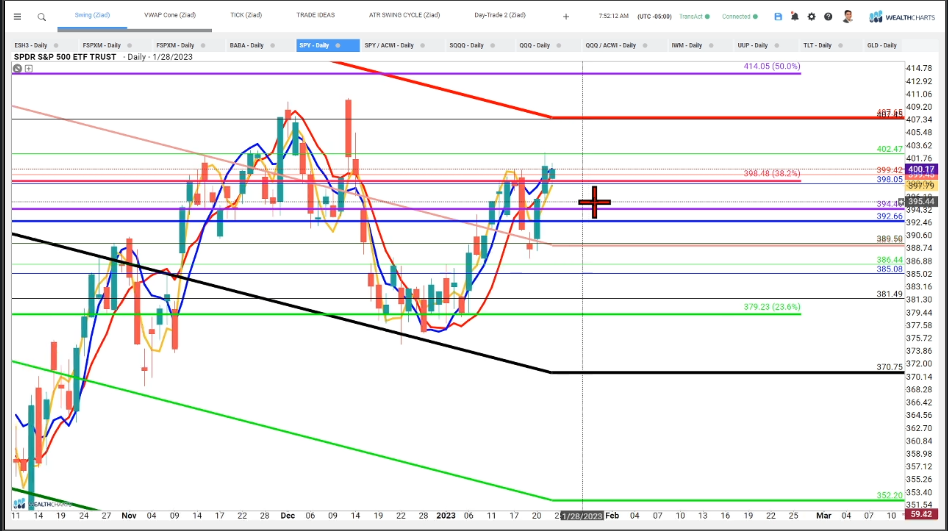Add a new workspace tab with plus
Image resolution: width=948 pixels, height=531 pixels.
[x=566, y=17]
